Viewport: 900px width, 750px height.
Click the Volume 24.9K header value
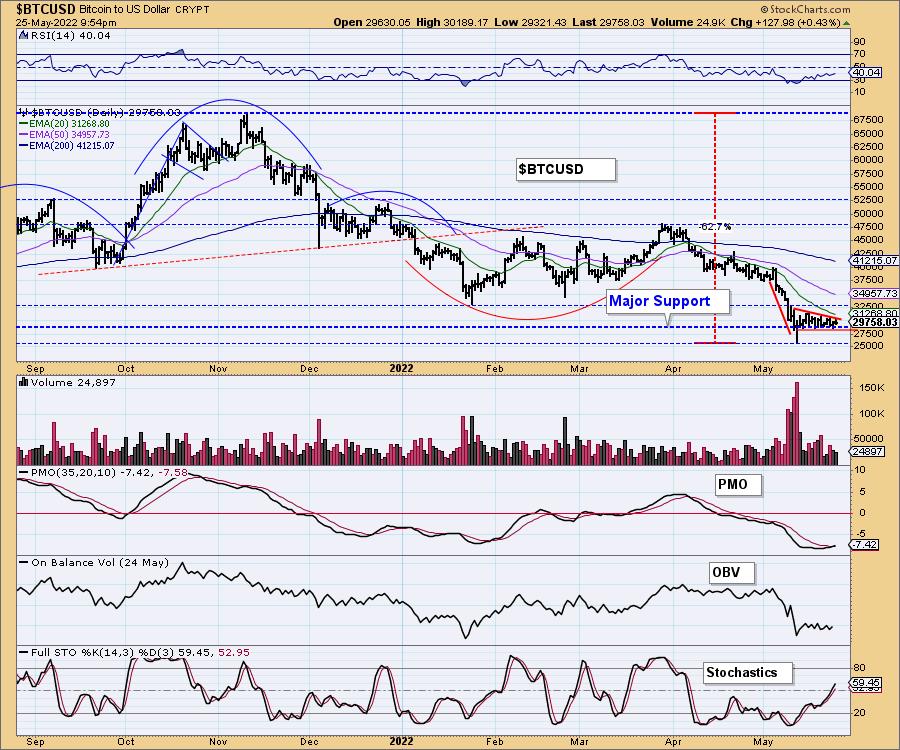[x=689, y=22]
